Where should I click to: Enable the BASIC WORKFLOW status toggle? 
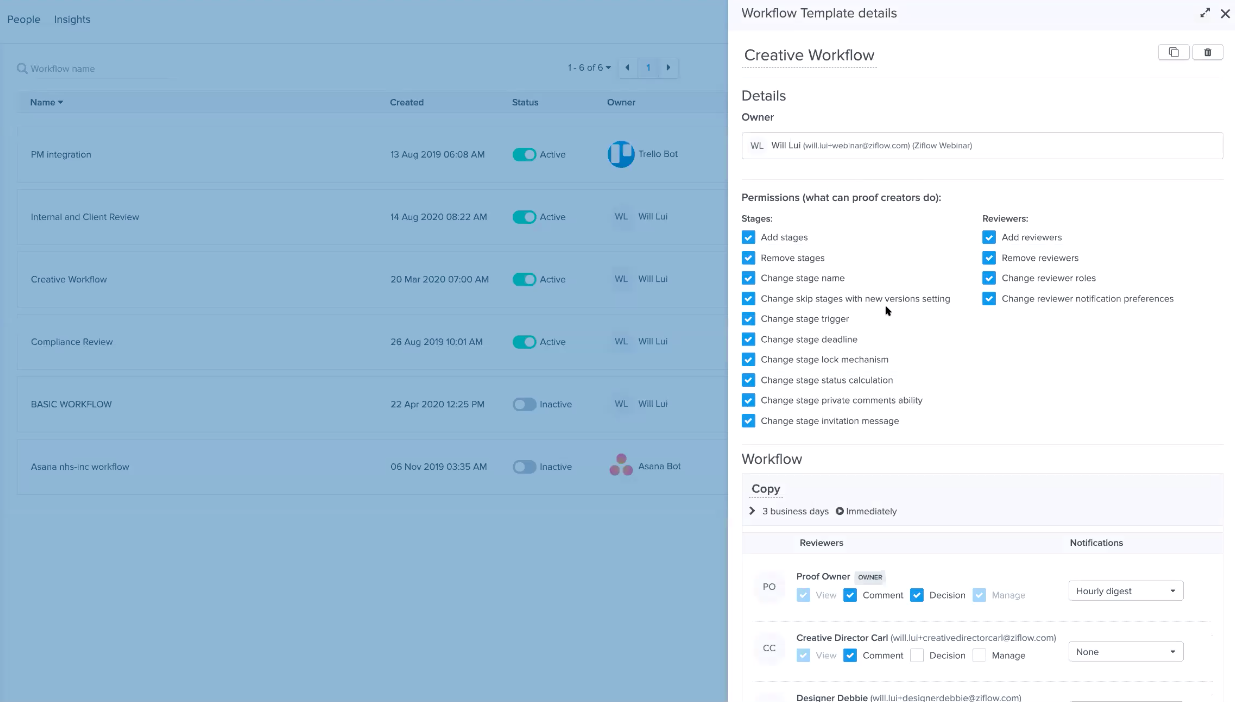pyautogui.click(x=524, y=404)
